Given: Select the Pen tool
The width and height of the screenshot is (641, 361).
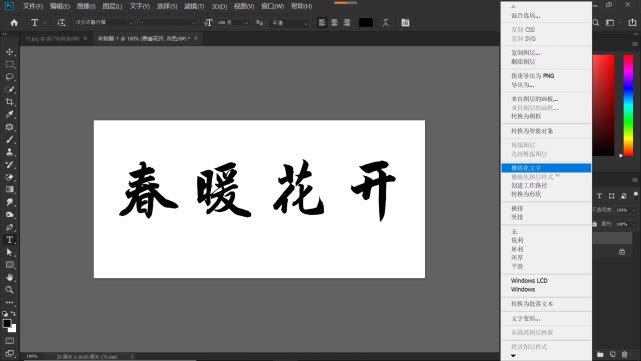Looking at the screenshot, I should click(x=9, y=227).
